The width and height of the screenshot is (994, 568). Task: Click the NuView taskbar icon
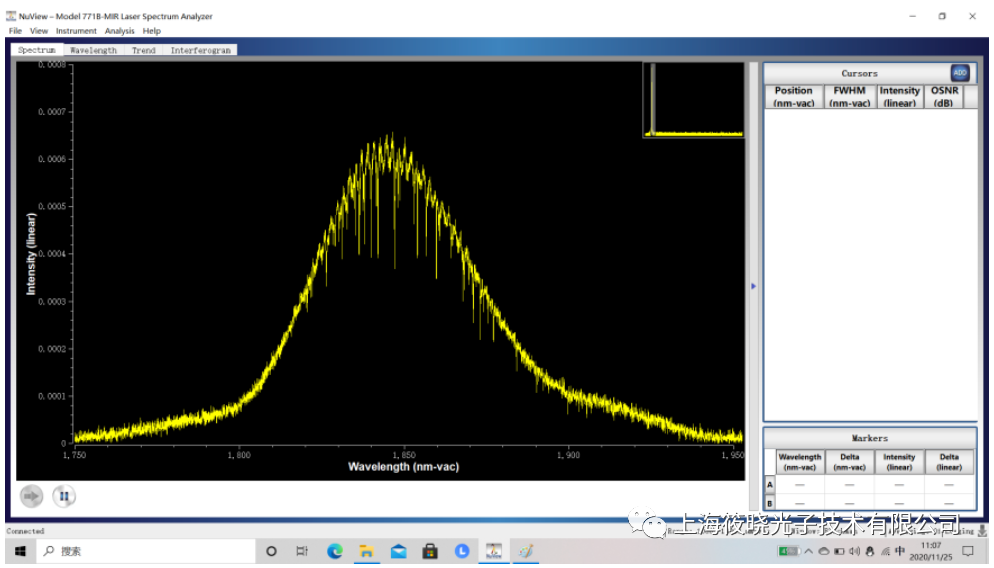point(493,551)
